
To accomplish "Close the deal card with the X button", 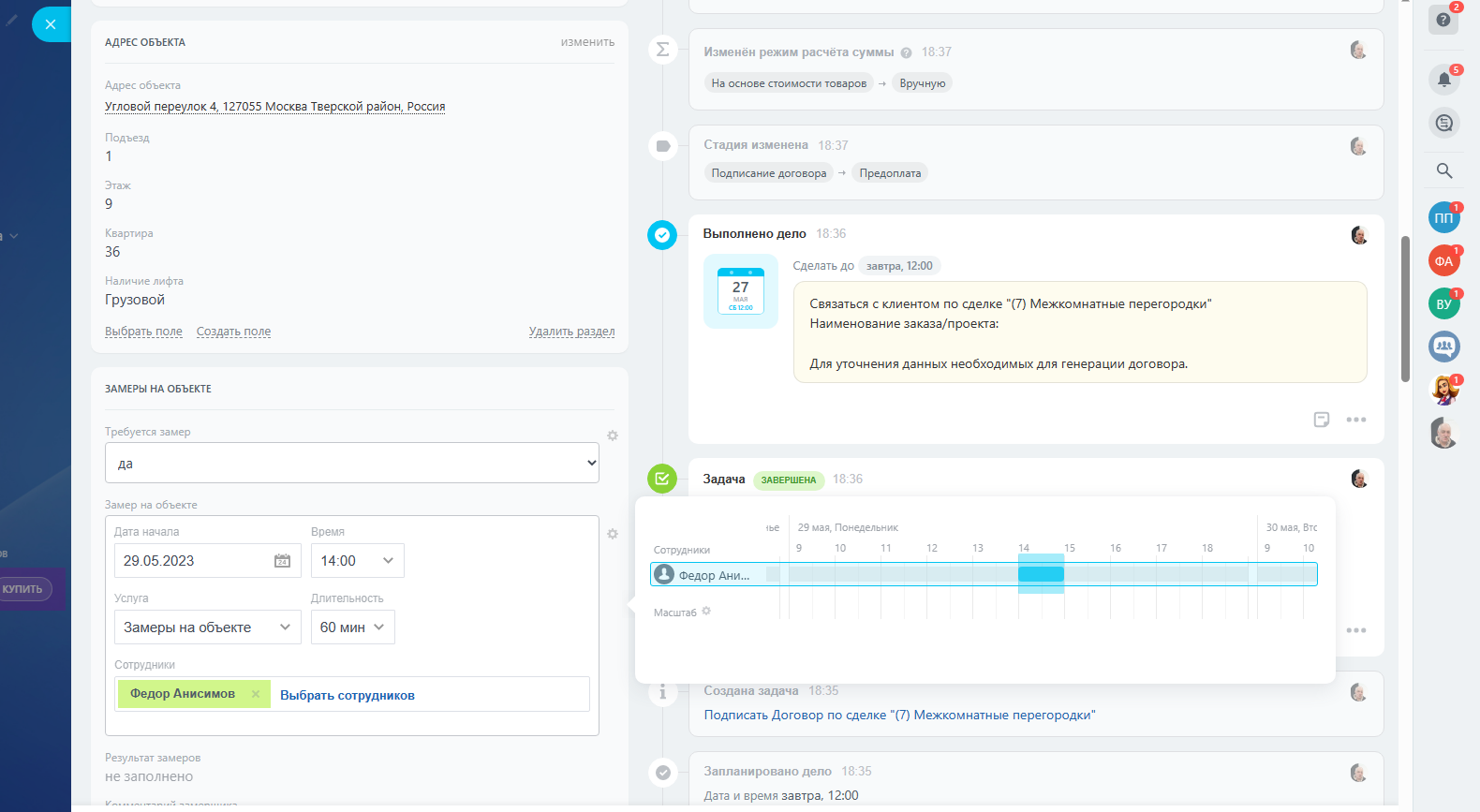I will (x=51, y=24).
